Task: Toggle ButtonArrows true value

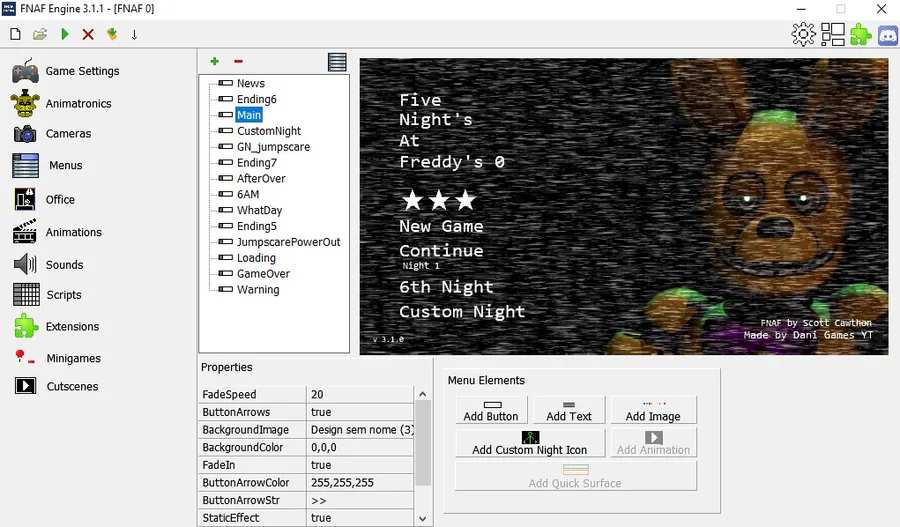Action: coord(360,412)
